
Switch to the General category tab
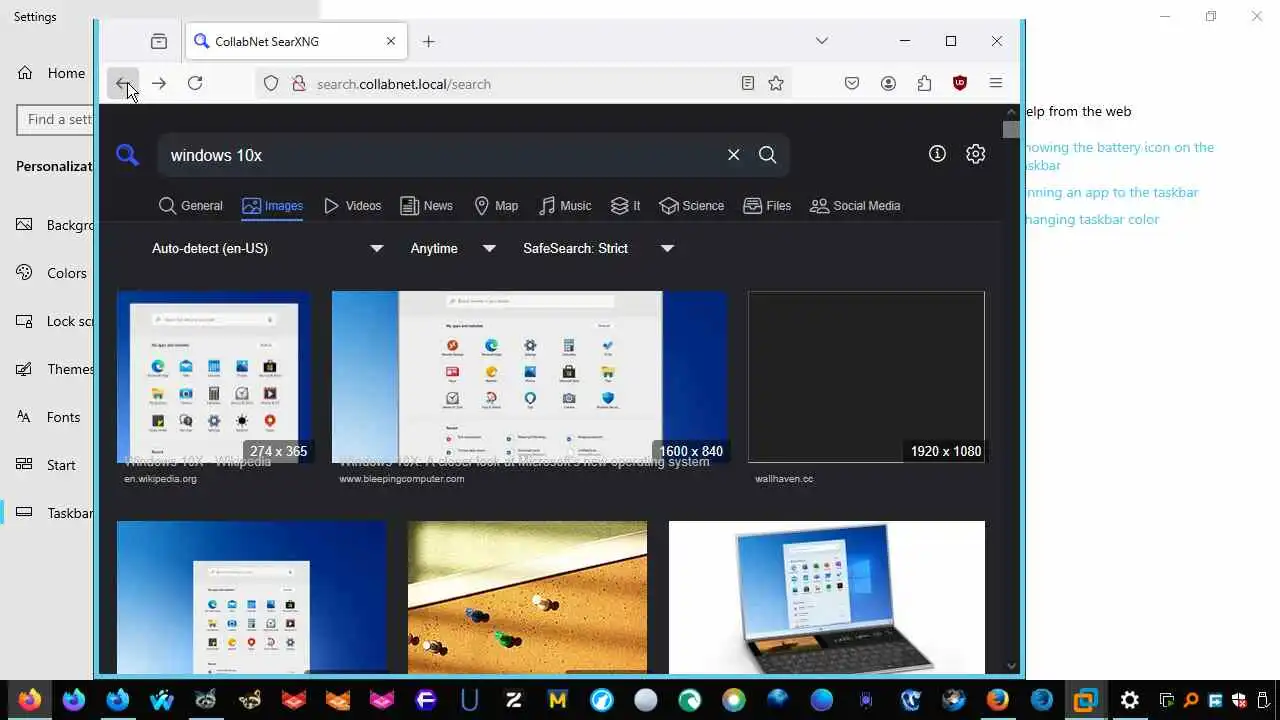pyautogui.click(x=191, y=206)
